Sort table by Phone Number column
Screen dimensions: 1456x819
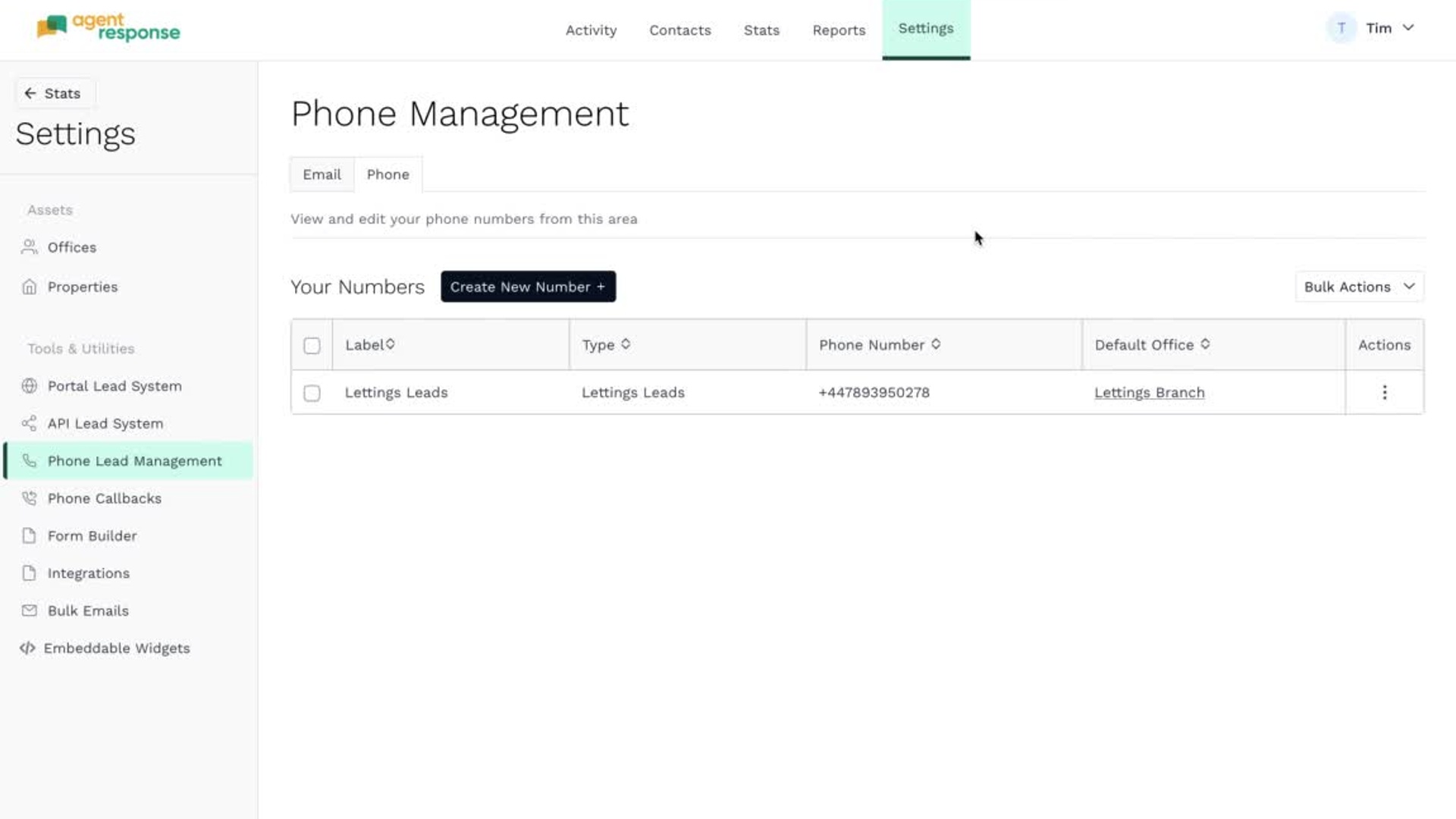[936, 344]
